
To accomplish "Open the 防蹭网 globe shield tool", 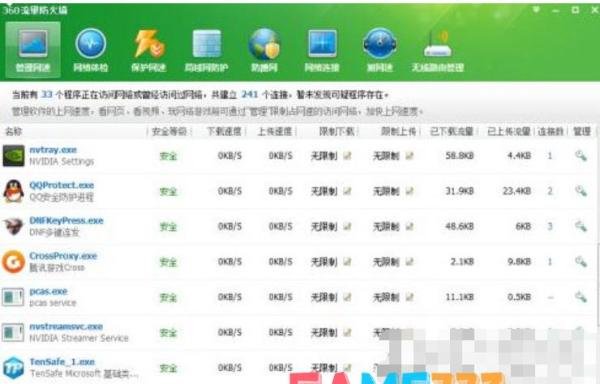I will click(264, 50).
